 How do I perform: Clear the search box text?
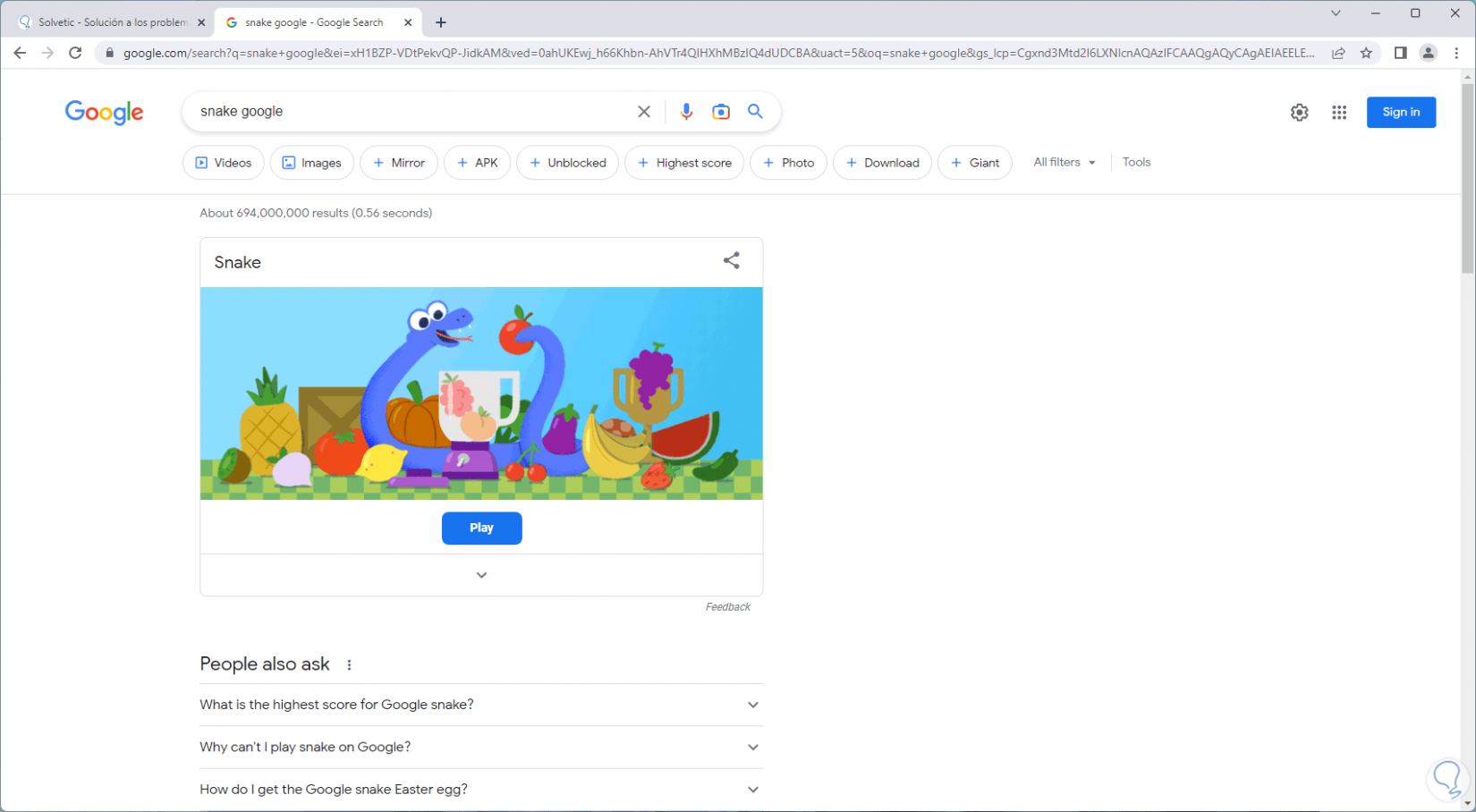point(644,112)
